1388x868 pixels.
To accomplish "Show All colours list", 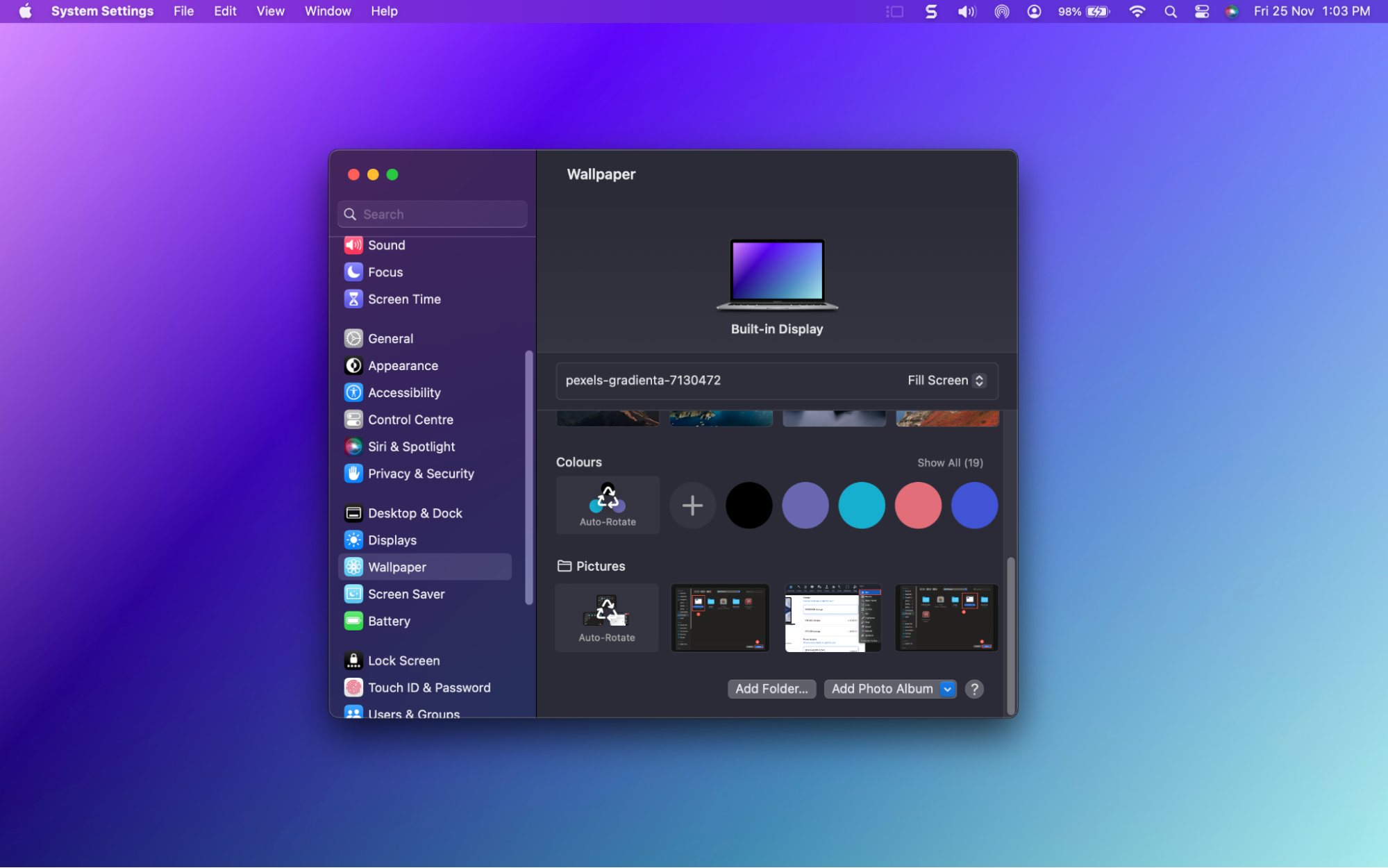I will (949, 462).
